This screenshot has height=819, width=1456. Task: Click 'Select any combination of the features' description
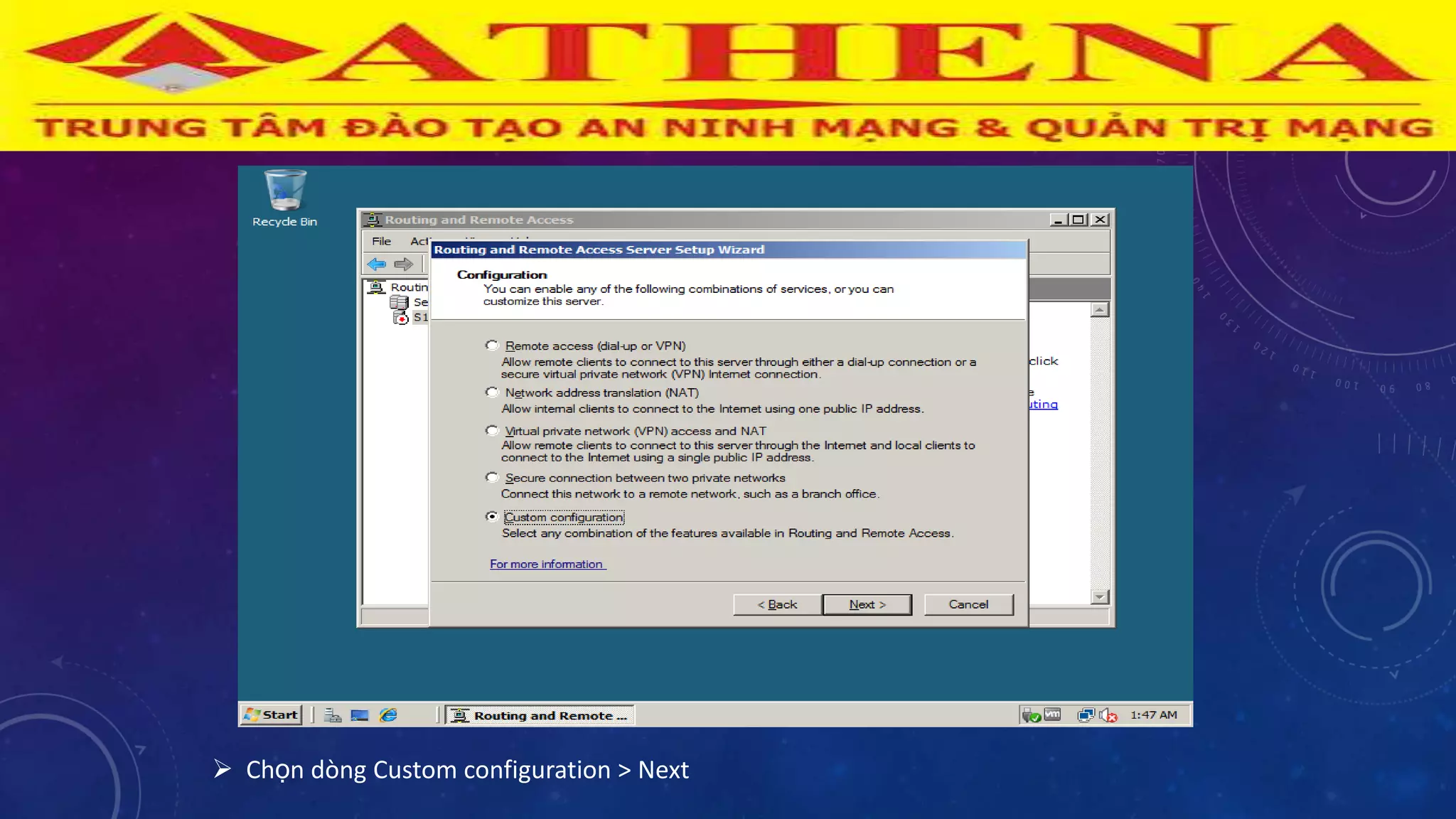tap(727, 533)
